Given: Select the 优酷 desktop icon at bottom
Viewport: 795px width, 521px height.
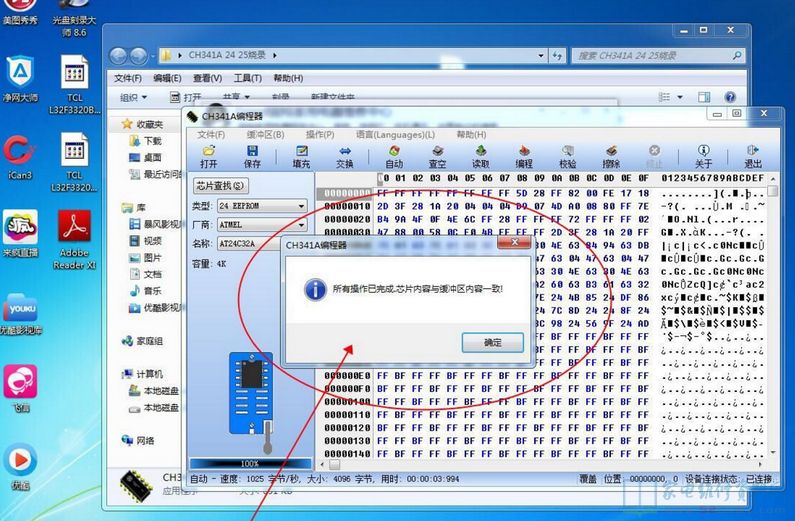Looking at the screenshot, I should [x=20, y=466].
